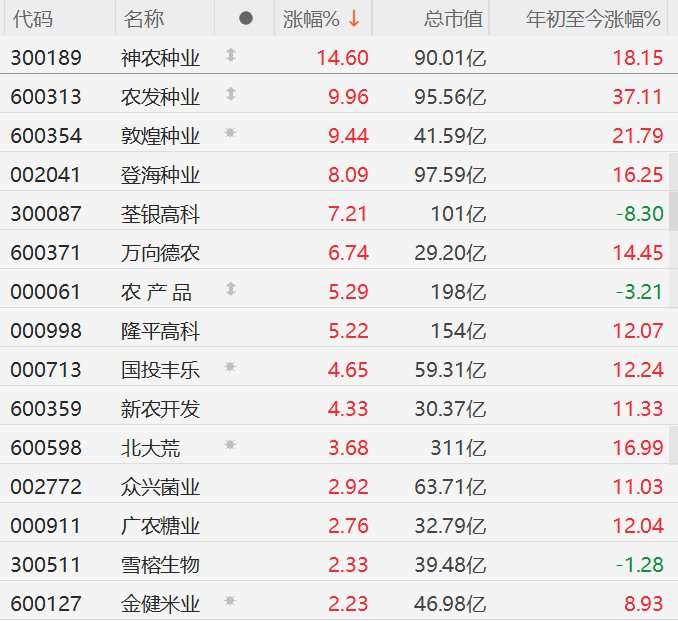Image resolution: width=678 pixels, height=621 pixels.
Task: Click year-to-date value 37.11
Action: [x=638, y=97]
